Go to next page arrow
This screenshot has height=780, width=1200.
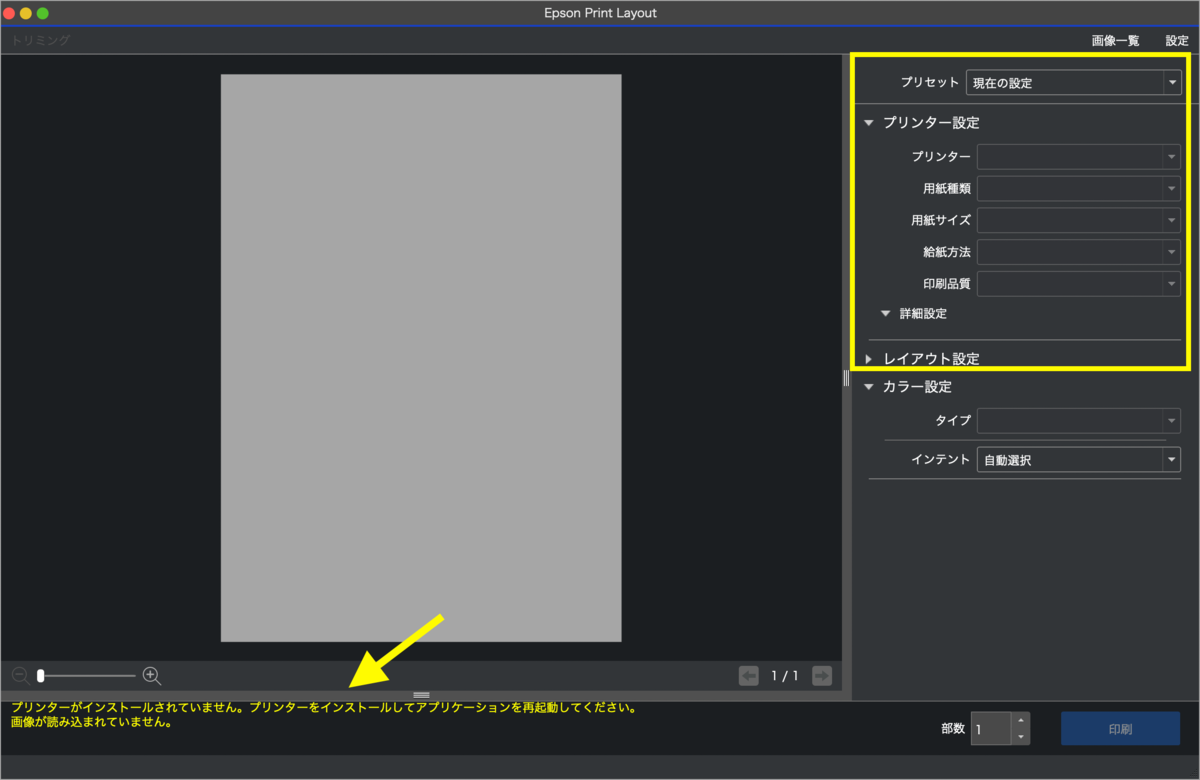pyautogui.click(x=822, y=676)
